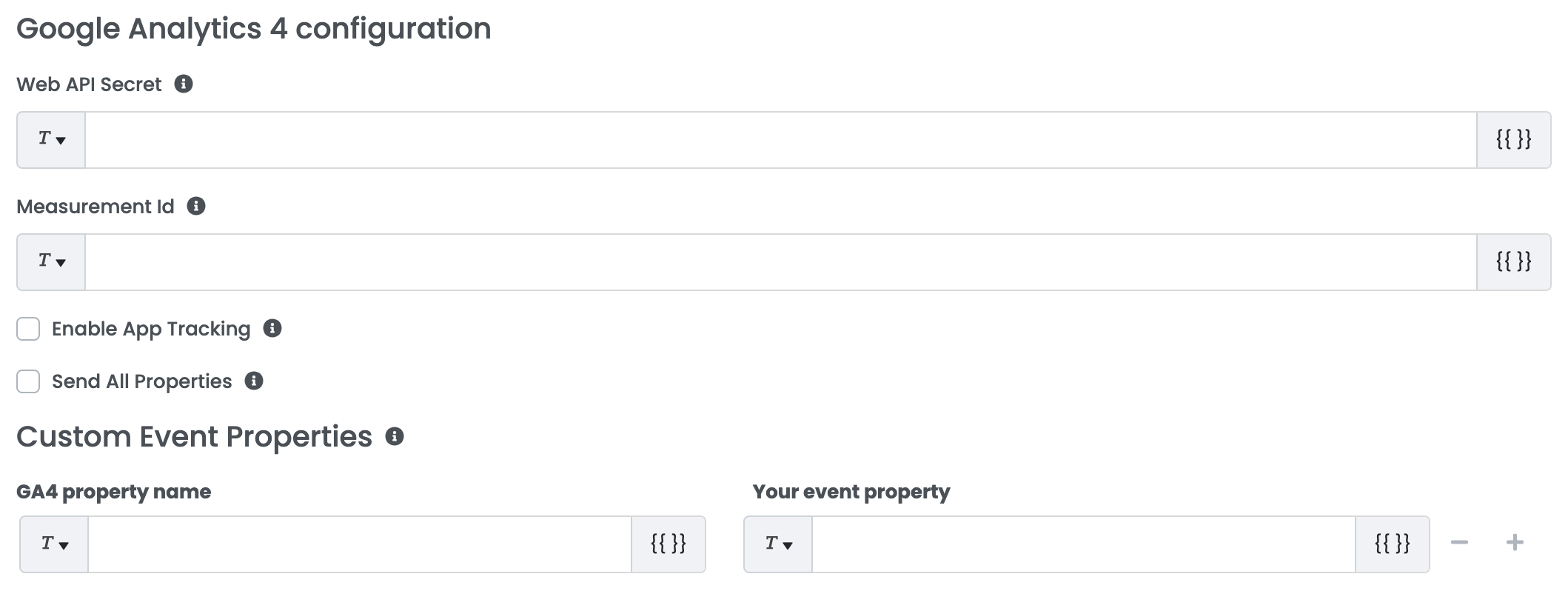This screenshot has height=591, width=1568.
Task: Click info icon beside Measurement Id label
Action: pos(196,207)
